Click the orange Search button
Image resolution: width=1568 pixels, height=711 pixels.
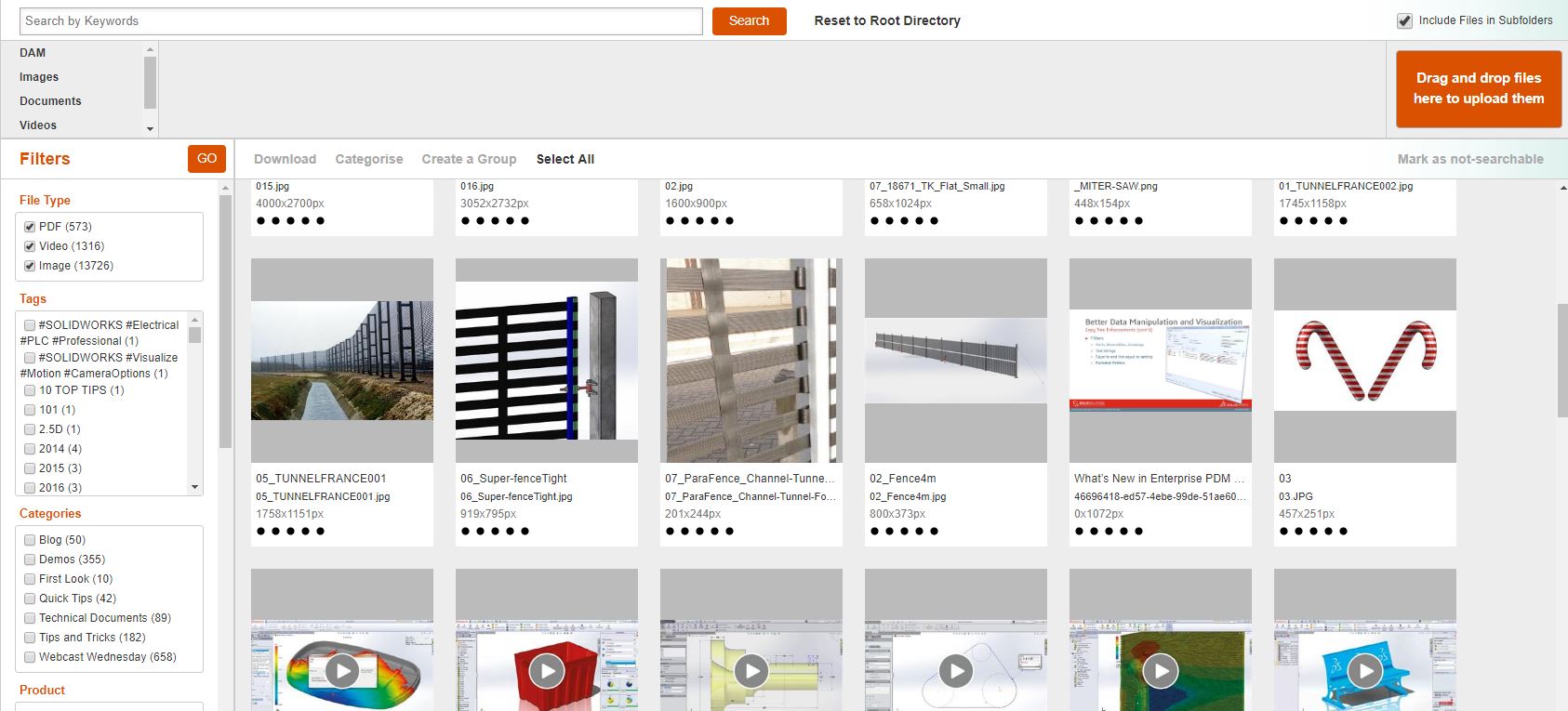click(x=749, y=20)
